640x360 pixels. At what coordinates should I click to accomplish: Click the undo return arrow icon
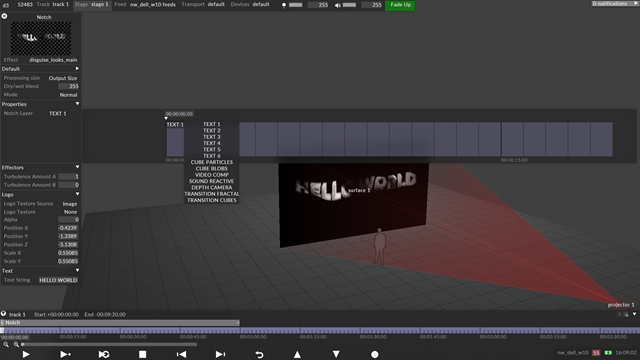tap(259, 354)
